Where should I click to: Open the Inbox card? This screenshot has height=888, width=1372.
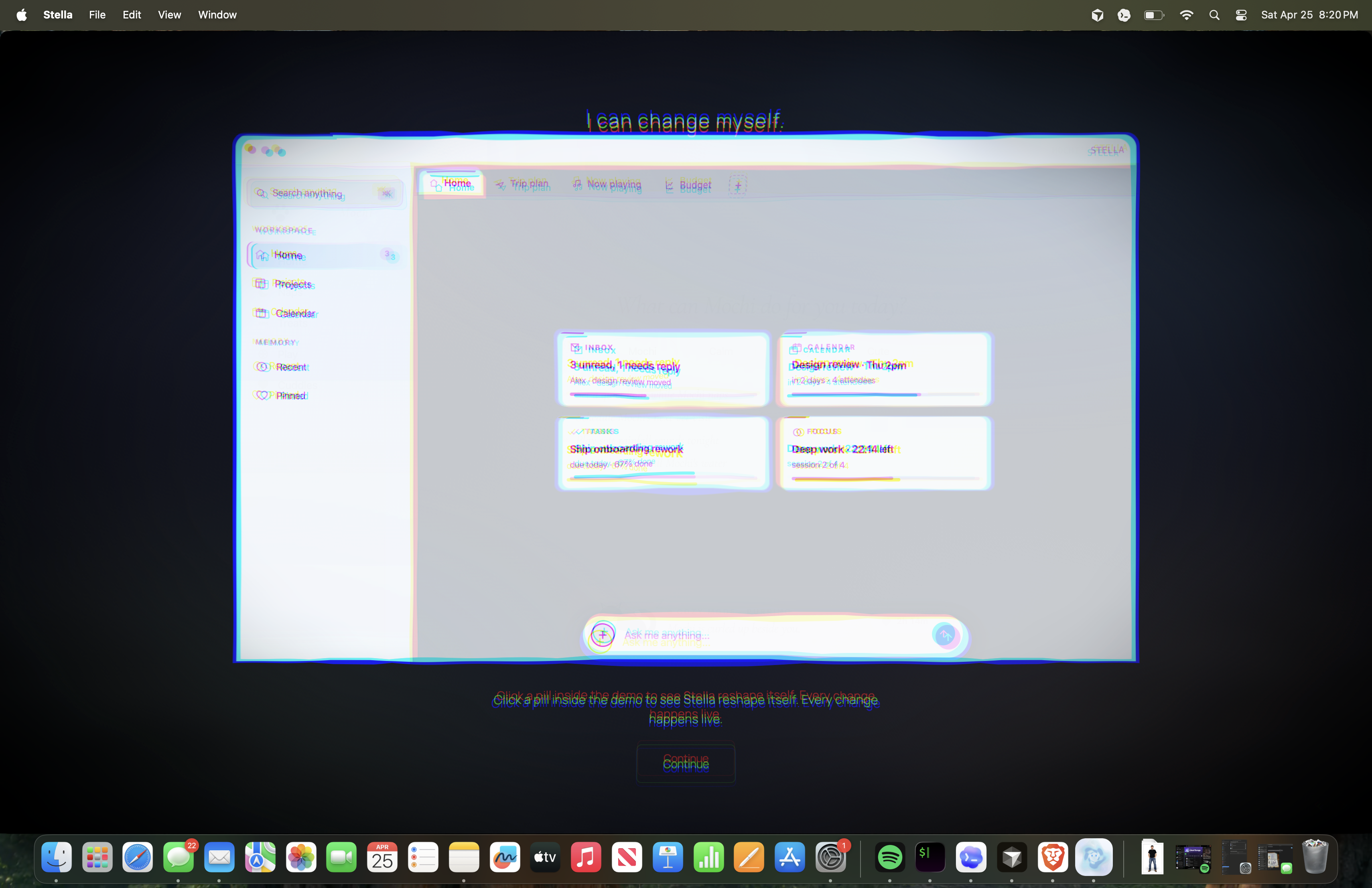coord(664,369)
